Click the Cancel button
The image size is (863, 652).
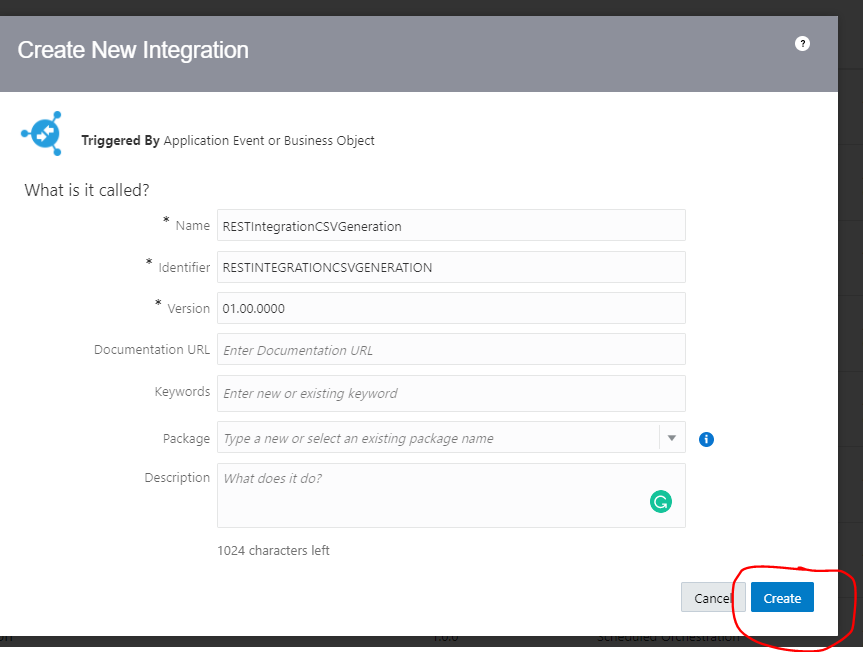tap(713, 598)
